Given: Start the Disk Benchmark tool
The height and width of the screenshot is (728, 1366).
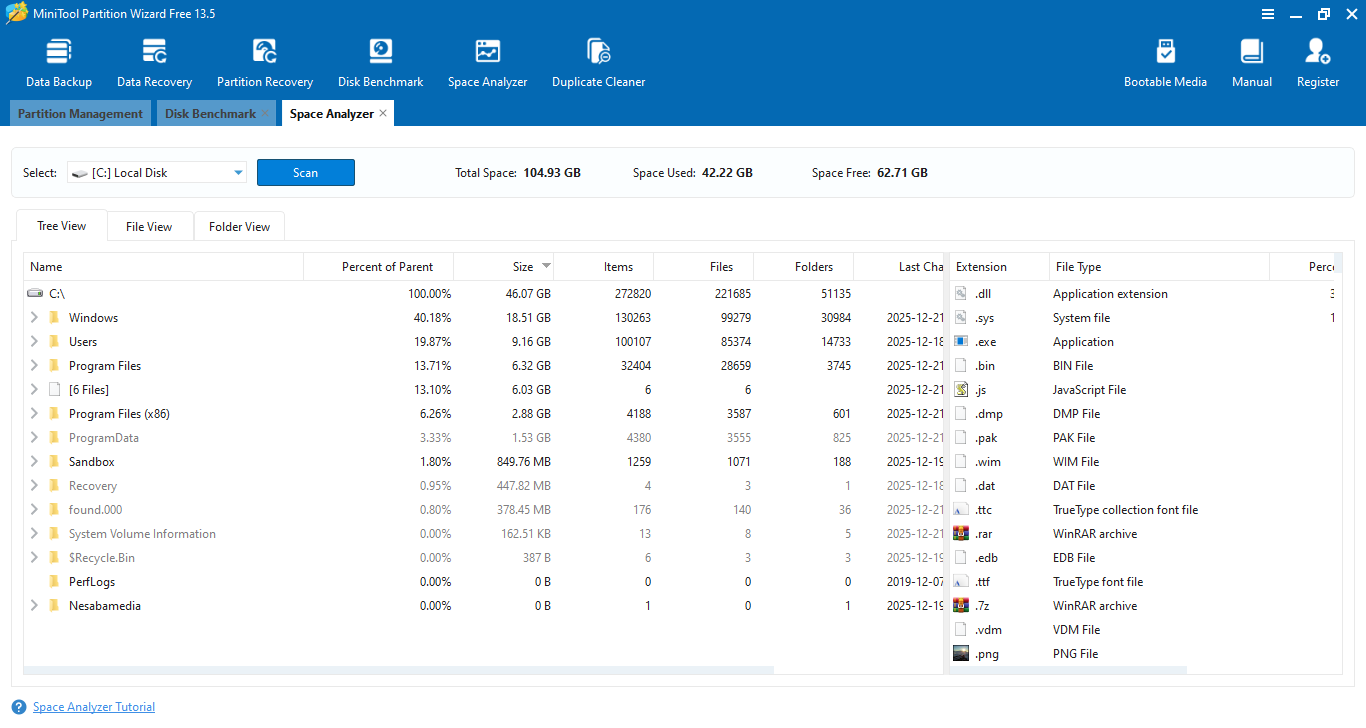Looking at the screenshot, I should coord(380,62).
